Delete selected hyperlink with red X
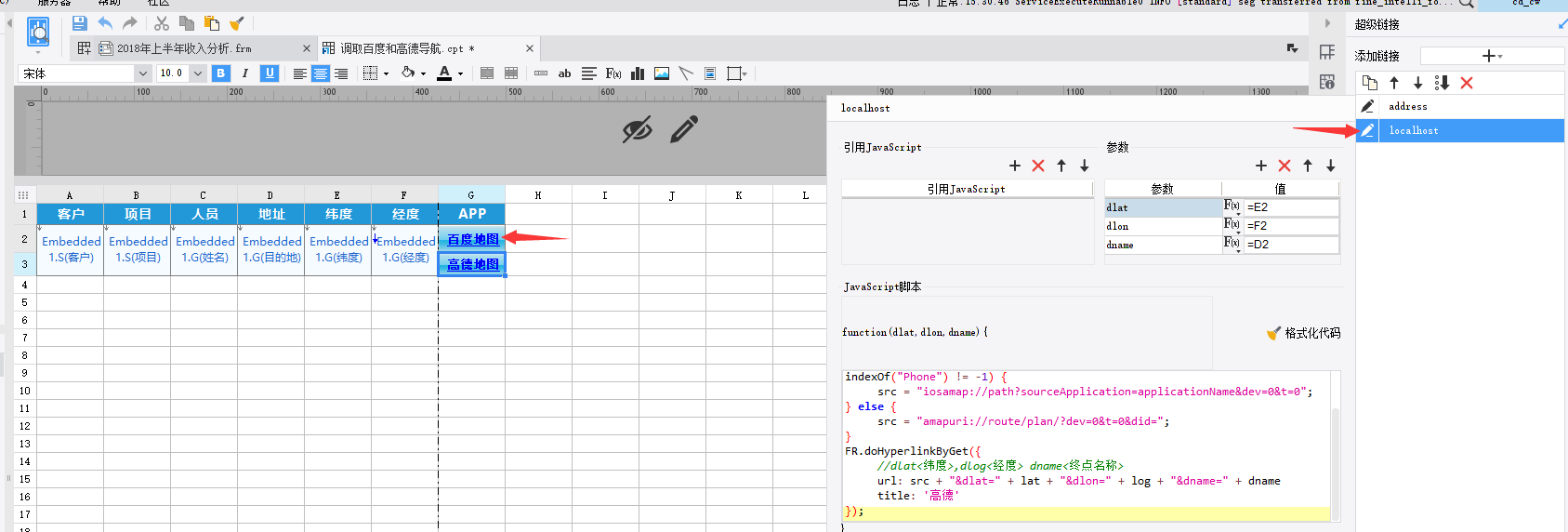The height and width of the screenshot is (532, 1568). [1467, 83]
